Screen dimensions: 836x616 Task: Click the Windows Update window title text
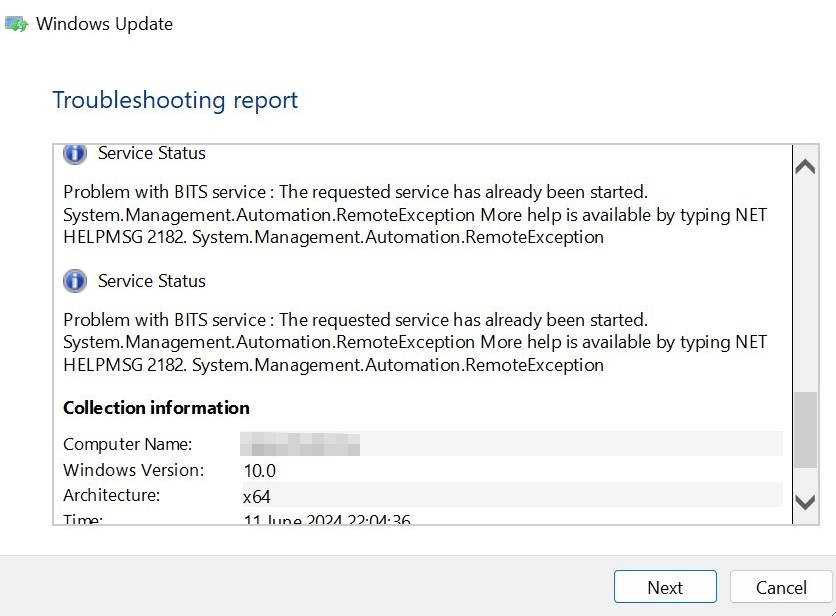tap(104, 24)
